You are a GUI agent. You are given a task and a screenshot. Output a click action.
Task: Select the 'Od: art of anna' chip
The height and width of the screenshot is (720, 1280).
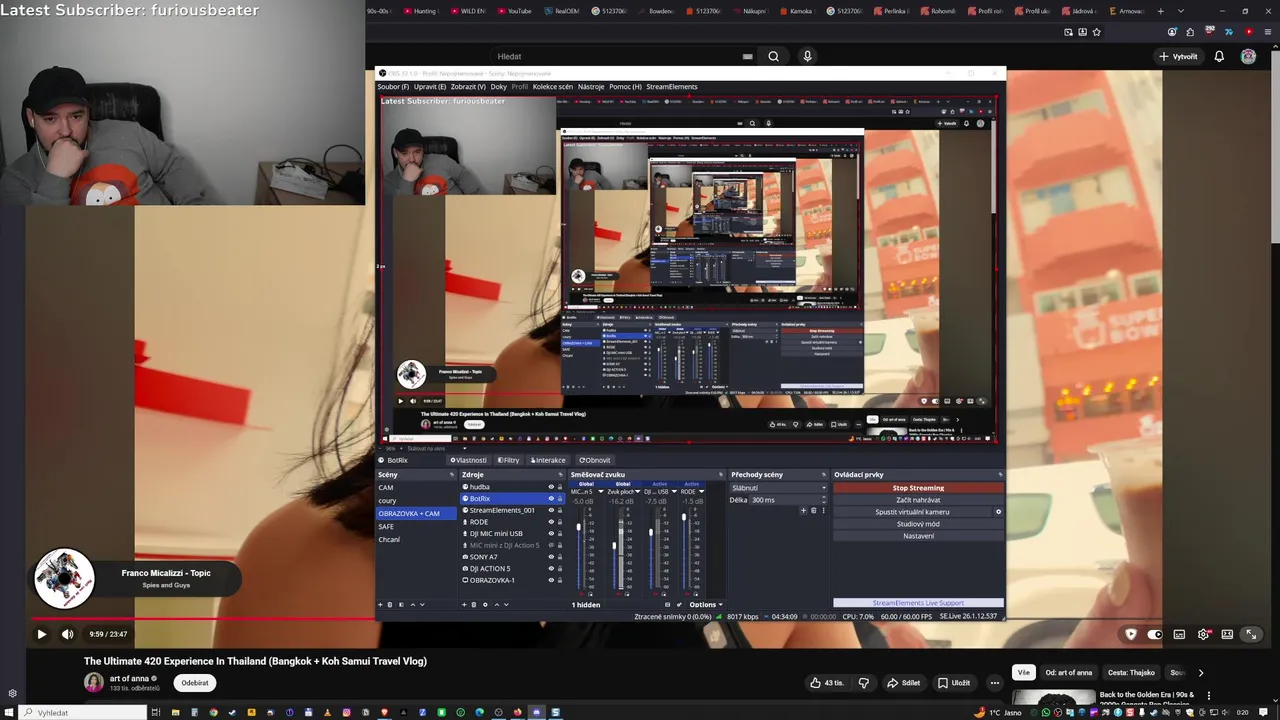[x=1069, y=672]
